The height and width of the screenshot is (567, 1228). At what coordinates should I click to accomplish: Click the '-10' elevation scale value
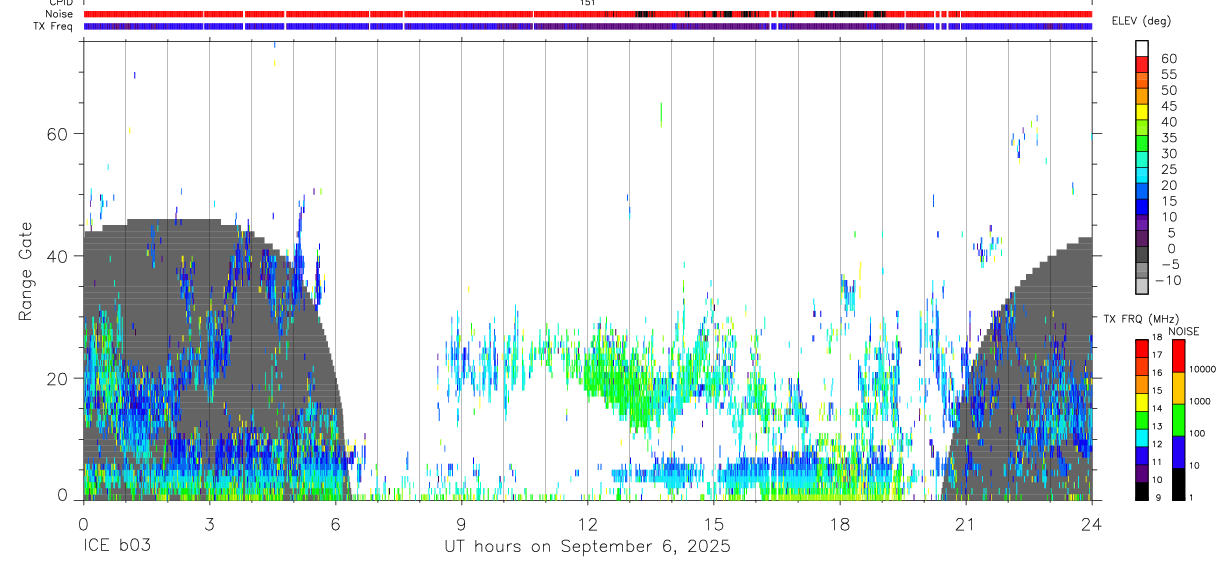(x=1168, y=280)
